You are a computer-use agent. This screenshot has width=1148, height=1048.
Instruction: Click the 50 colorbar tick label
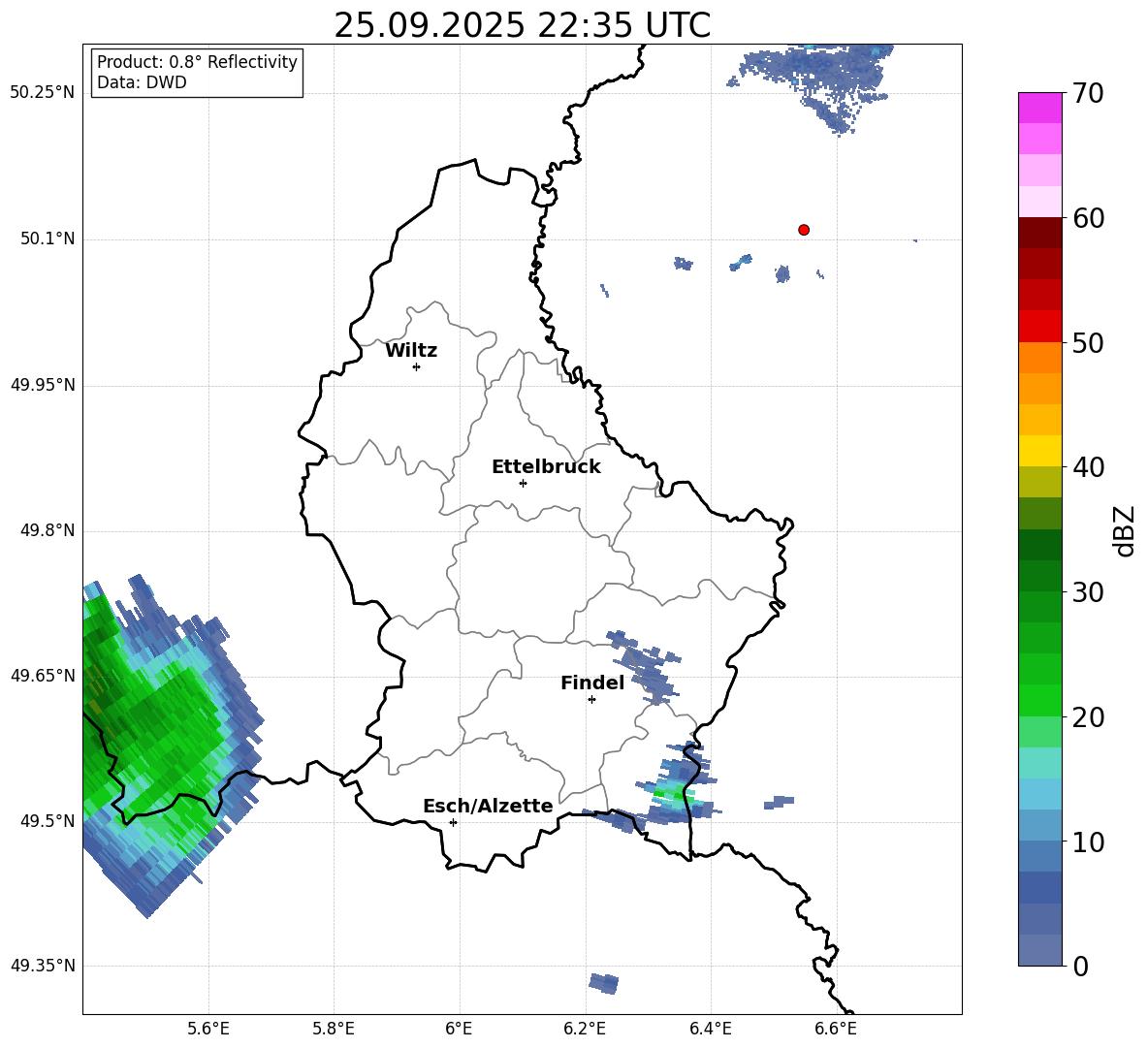tap(1087, 343)
